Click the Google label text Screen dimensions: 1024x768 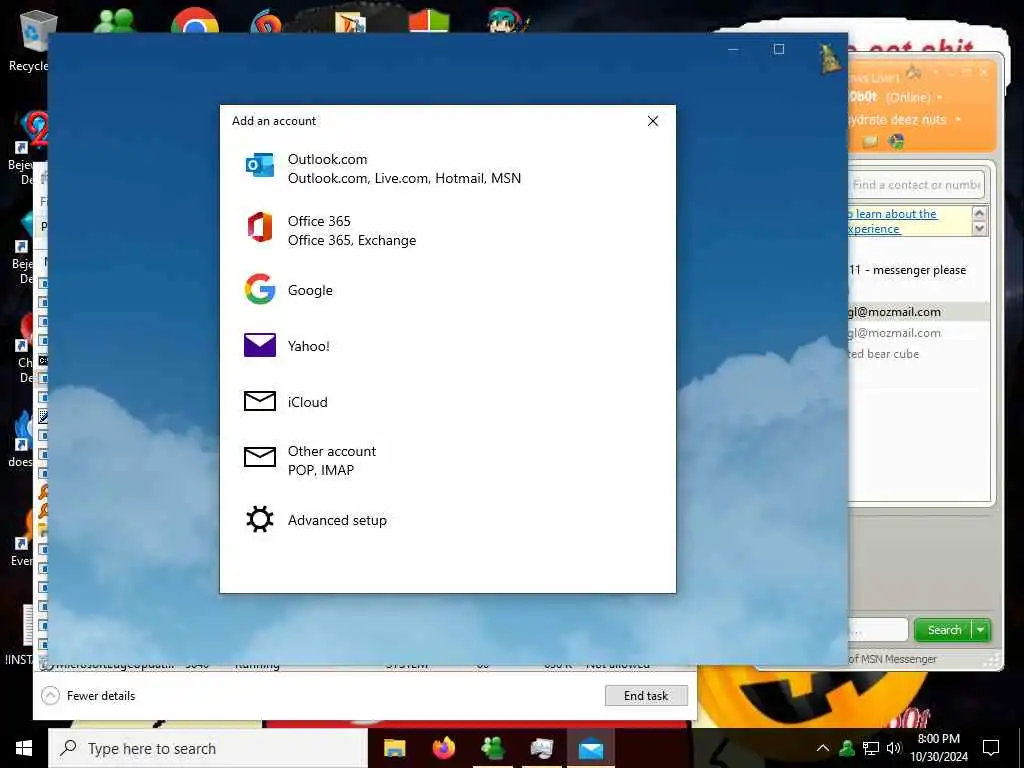pyautogui.click(x=310, y=291)
